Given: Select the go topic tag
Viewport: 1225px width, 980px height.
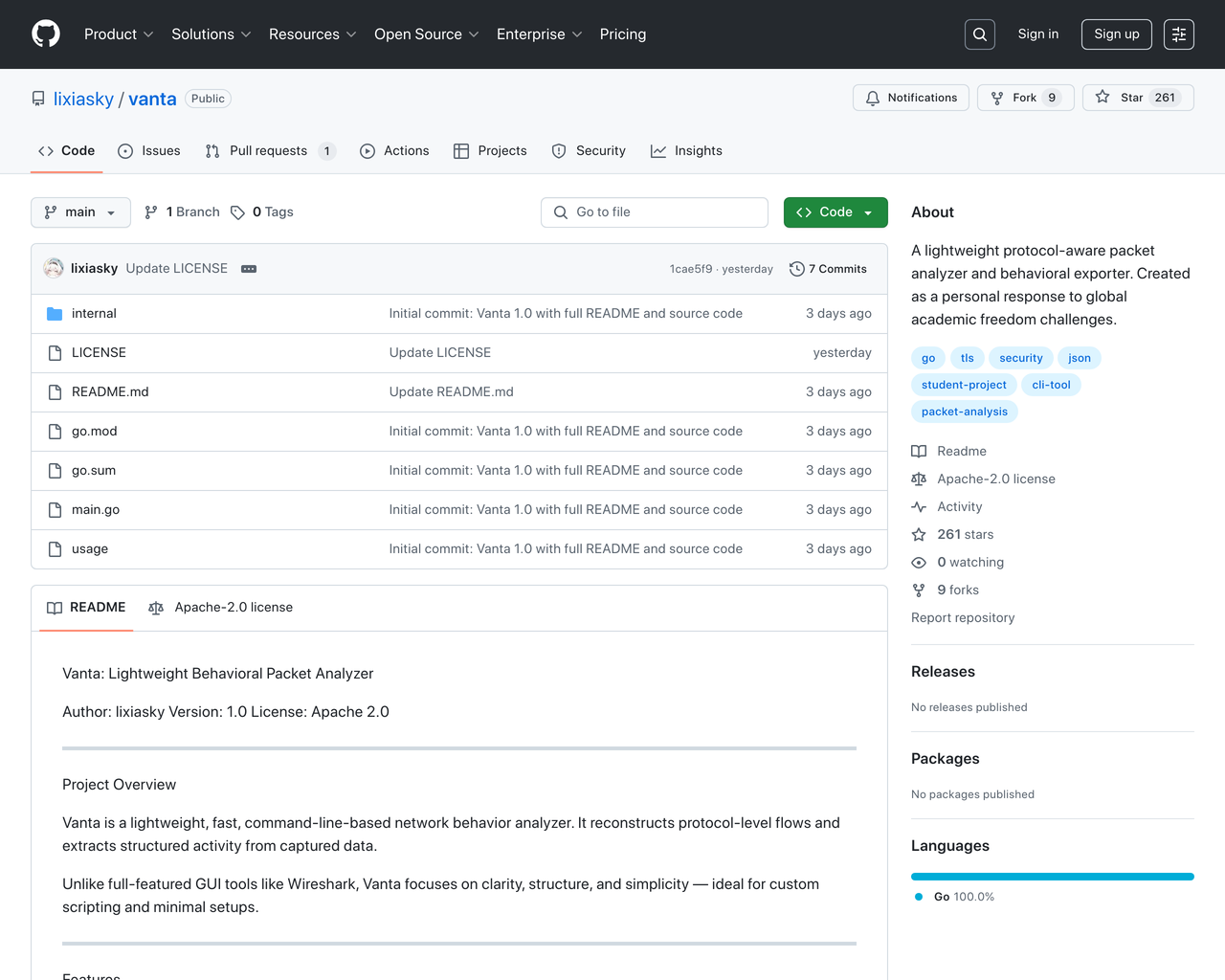Looking at the screenshot, I should tap(928, 358).
